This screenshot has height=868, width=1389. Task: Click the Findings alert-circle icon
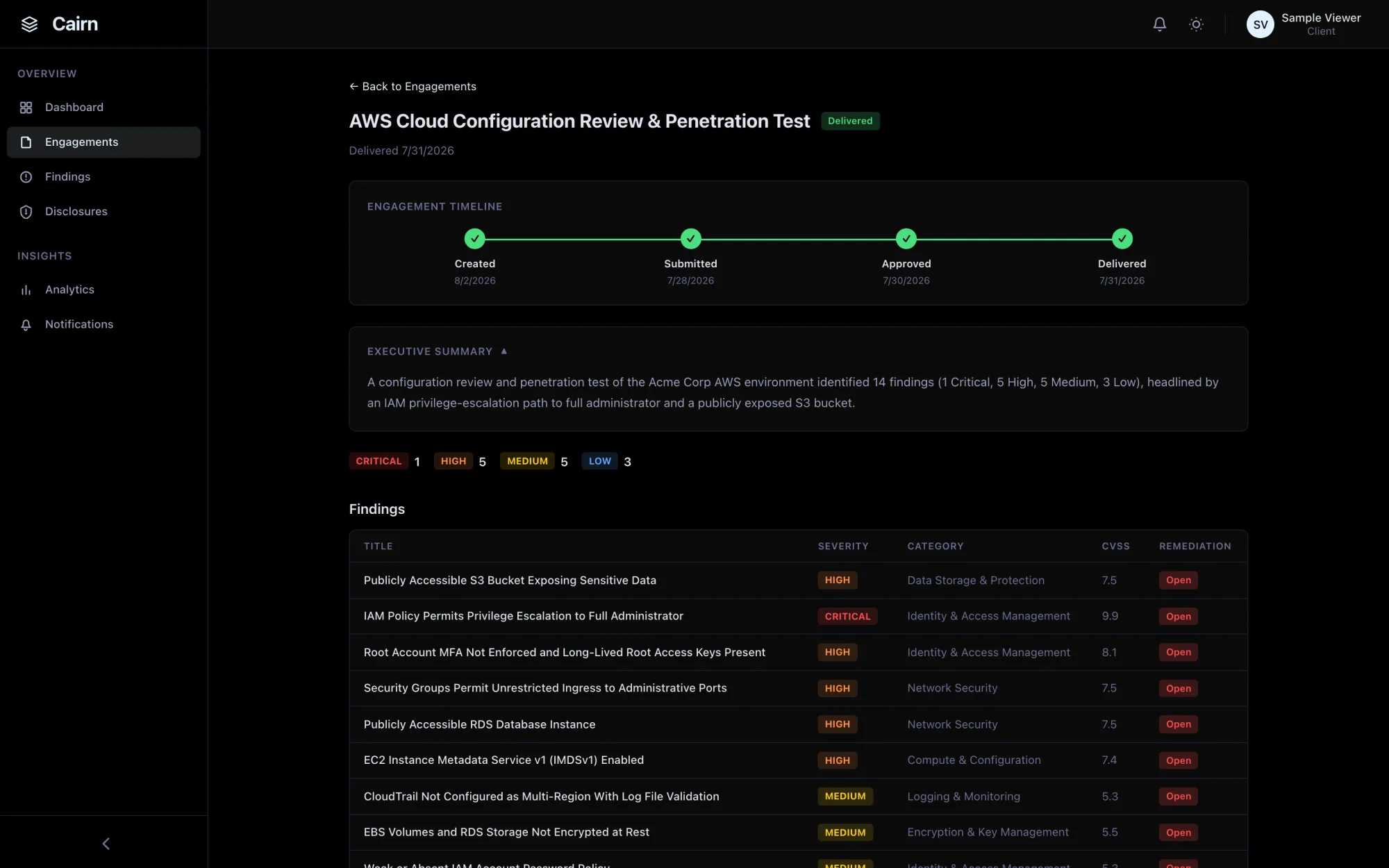pyautogui.click(x=26, y=177)
